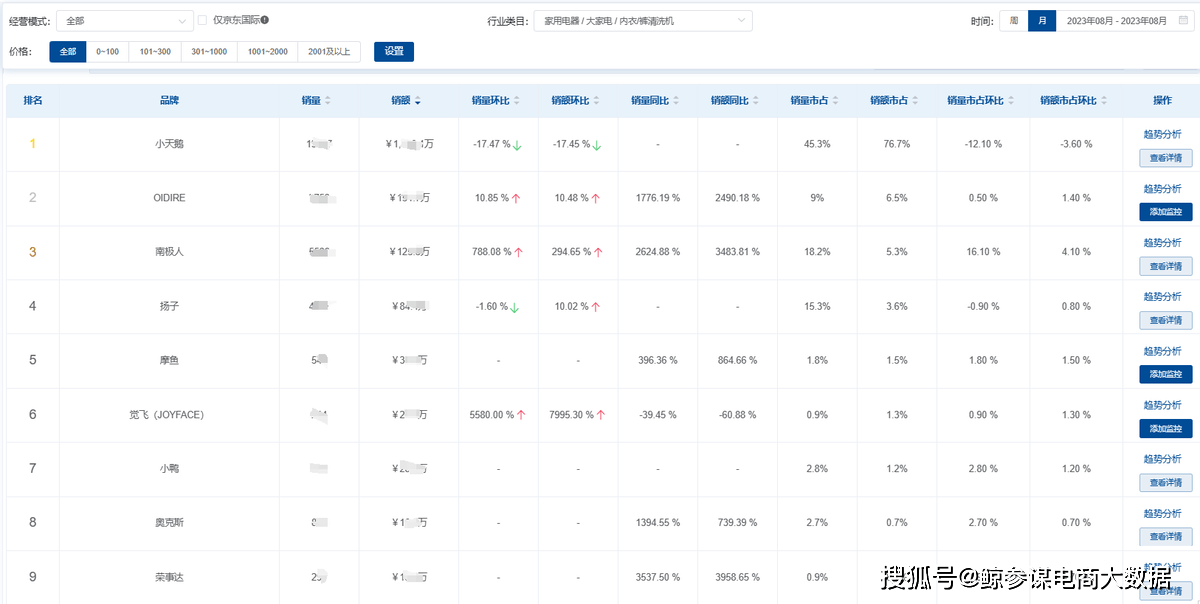This screenshot has height=604, width=1200.
Task: Click sort icon on 销量同比 column
Action: pyautogui.click(x=677, y=101)
